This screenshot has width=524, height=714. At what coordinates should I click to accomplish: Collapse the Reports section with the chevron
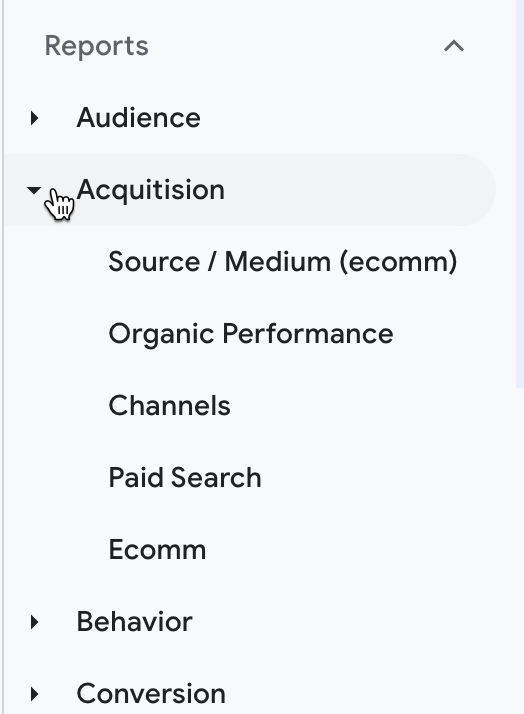pyautogui.click(x=454, y=46)
